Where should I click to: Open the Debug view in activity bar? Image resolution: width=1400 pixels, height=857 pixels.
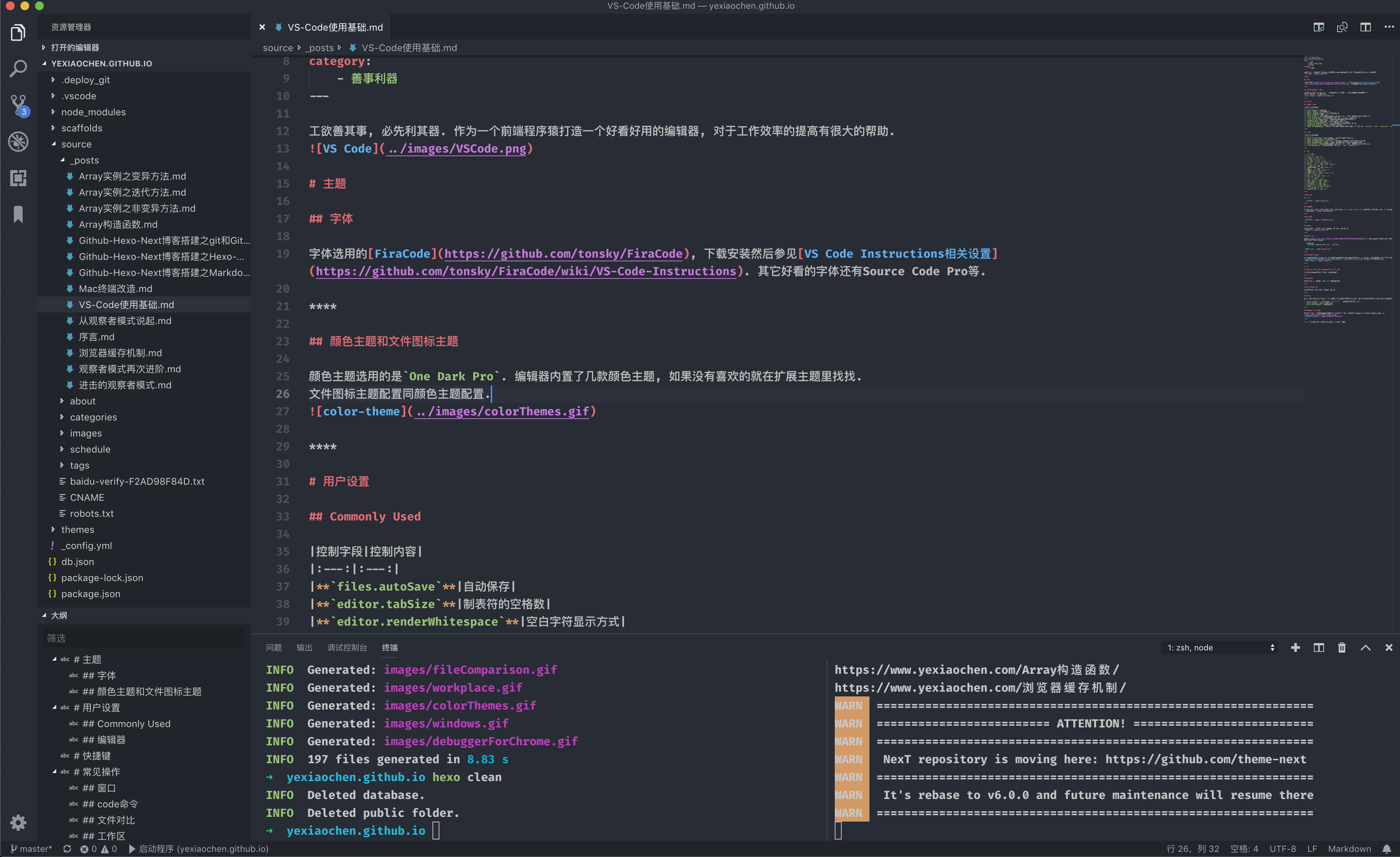coord(18,141)
